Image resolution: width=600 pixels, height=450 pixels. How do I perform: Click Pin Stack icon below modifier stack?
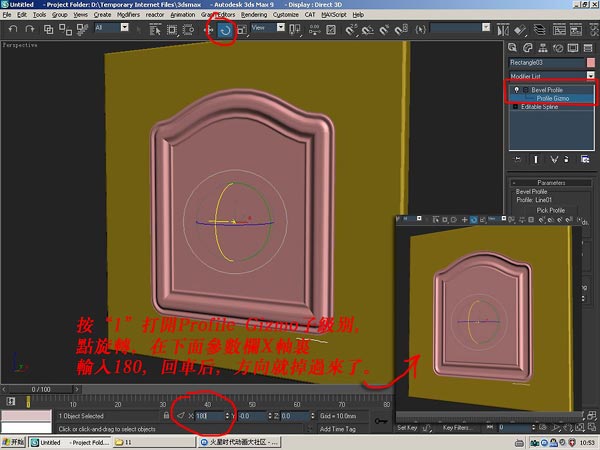pyautogui.click(x=518, y=158)
